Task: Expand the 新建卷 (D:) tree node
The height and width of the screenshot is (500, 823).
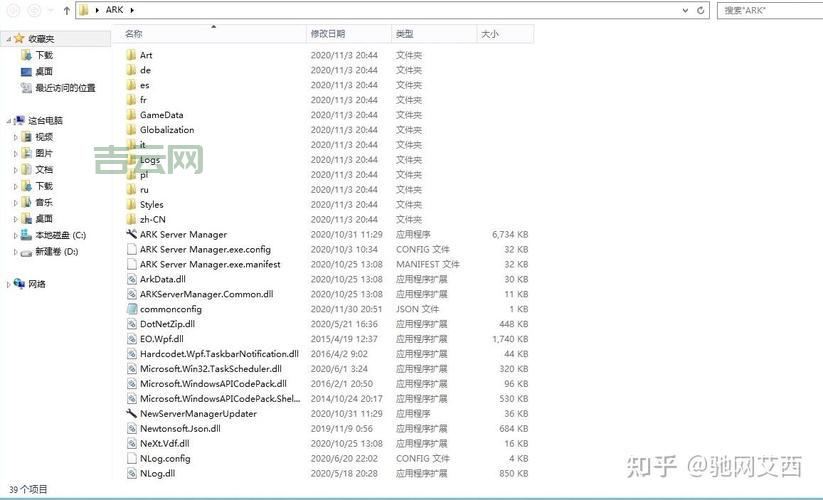Action: tap(16, 252)
